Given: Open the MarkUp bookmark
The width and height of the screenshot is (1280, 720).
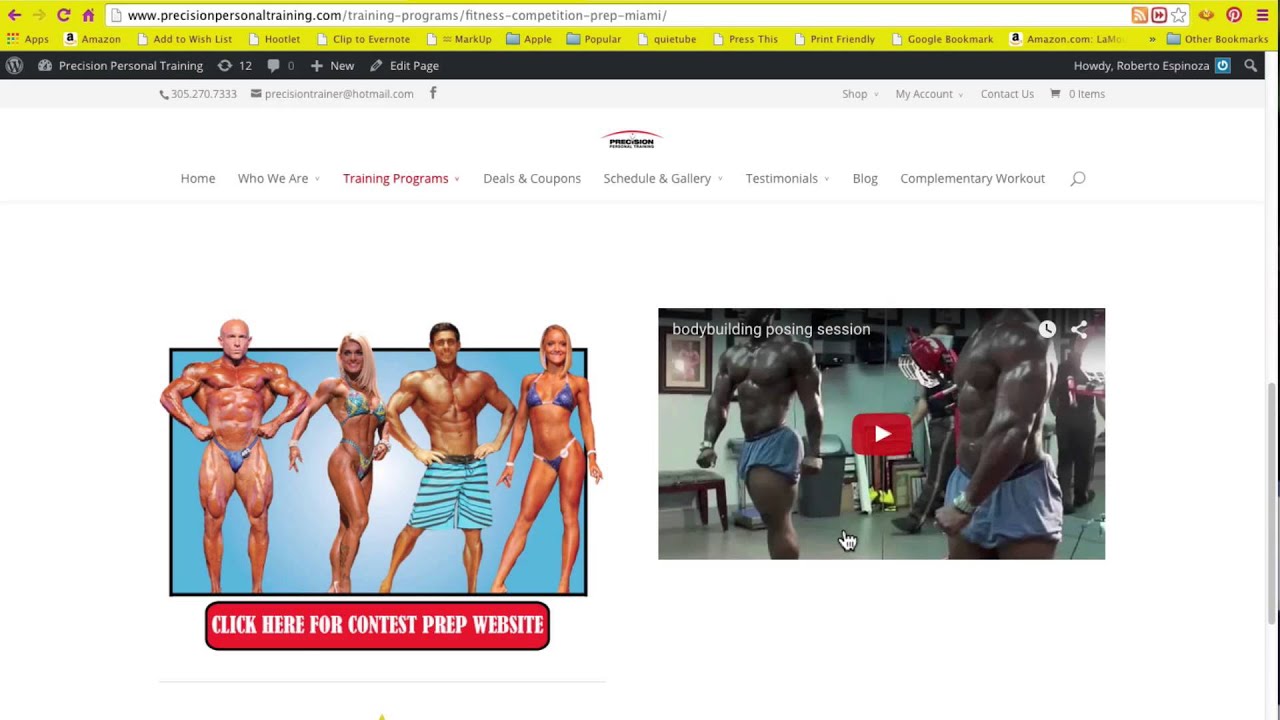Looking at the screenshot, I should click(459, 39).
